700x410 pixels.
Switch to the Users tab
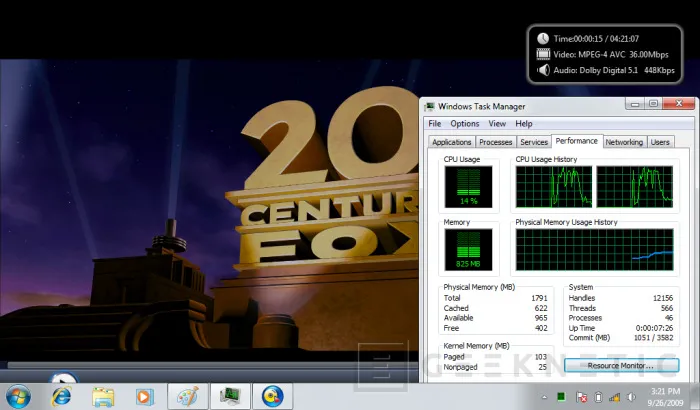click(660, 142)
